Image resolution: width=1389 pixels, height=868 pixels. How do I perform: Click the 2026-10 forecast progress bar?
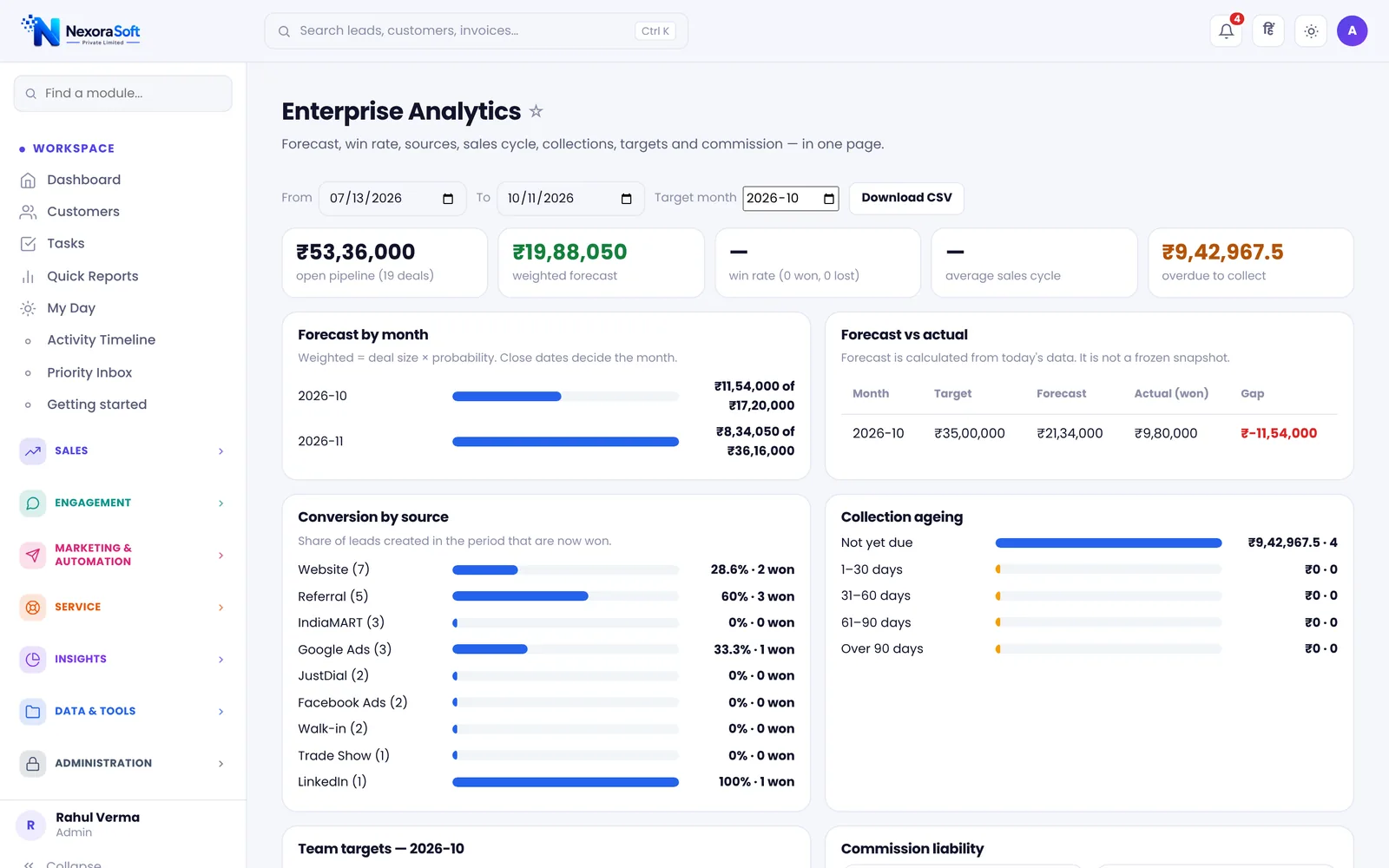point(565,397)
